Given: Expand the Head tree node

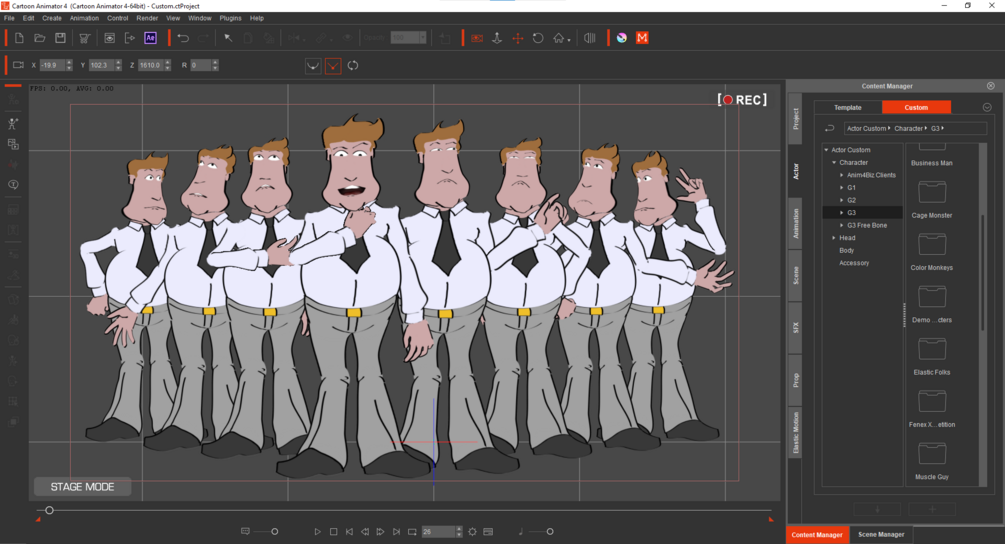Looking at the screenshot, I should coord(834,238).
